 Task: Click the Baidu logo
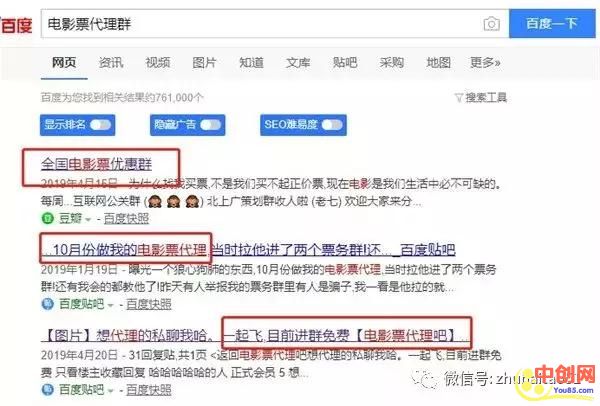pyautogui.click(x=16, y=25)
